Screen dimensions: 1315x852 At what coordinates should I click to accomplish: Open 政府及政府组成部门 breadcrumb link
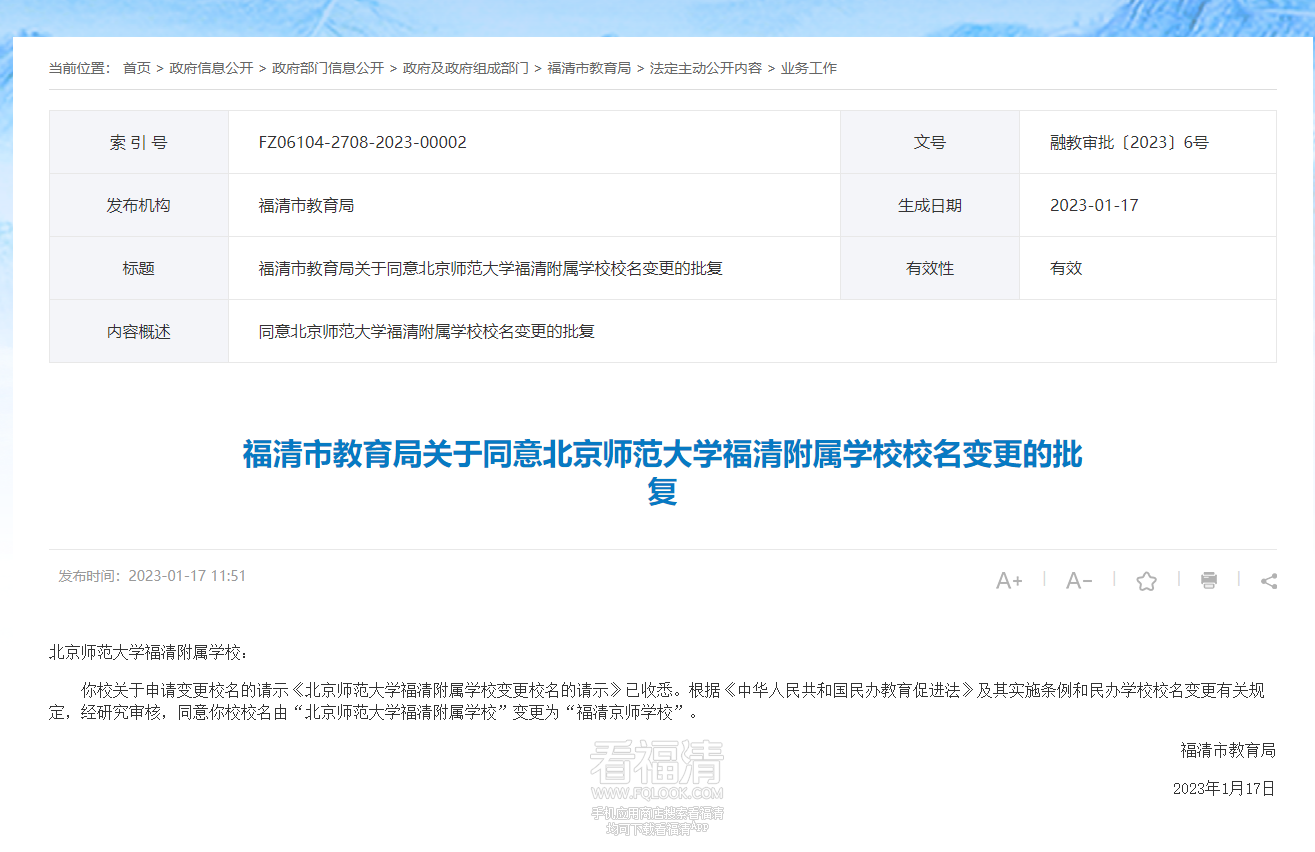[466, 68]
